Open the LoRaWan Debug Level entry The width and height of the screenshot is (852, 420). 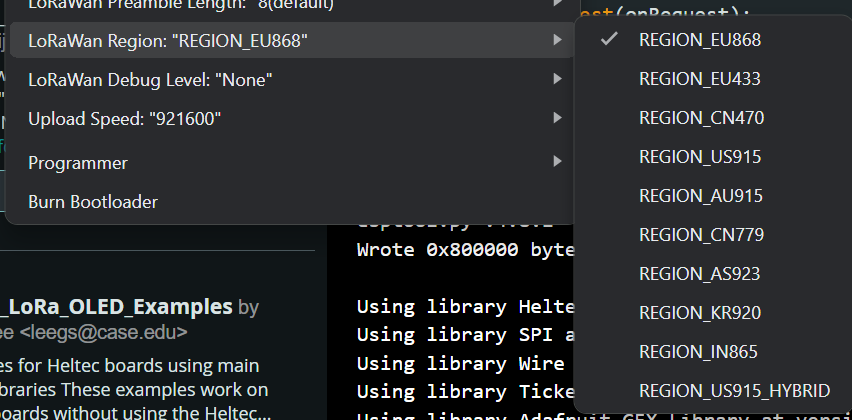[292, 80]
